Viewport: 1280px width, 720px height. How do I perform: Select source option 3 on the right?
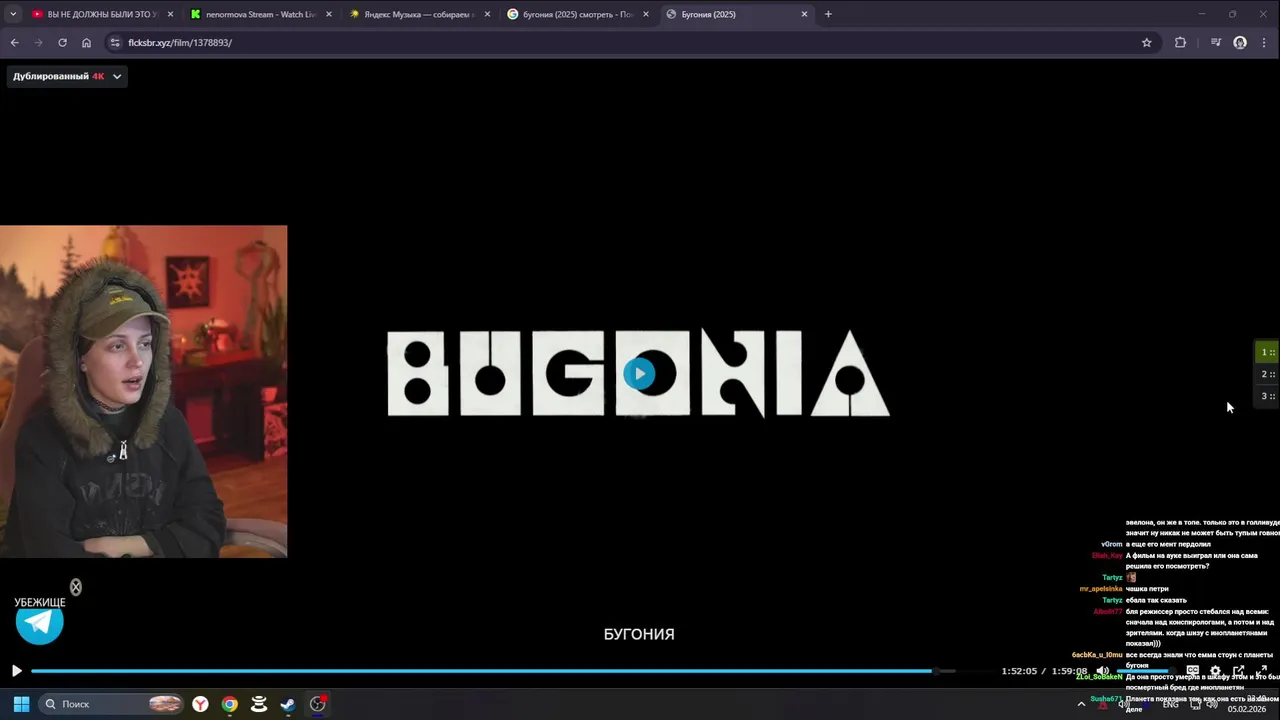pos(1267,396)
